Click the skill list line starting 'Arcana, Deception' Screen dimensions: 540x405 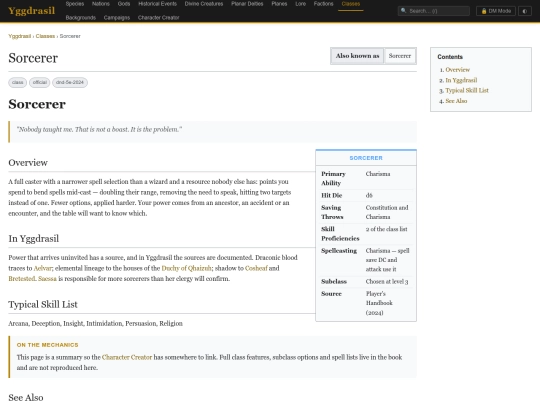point(95,324)
